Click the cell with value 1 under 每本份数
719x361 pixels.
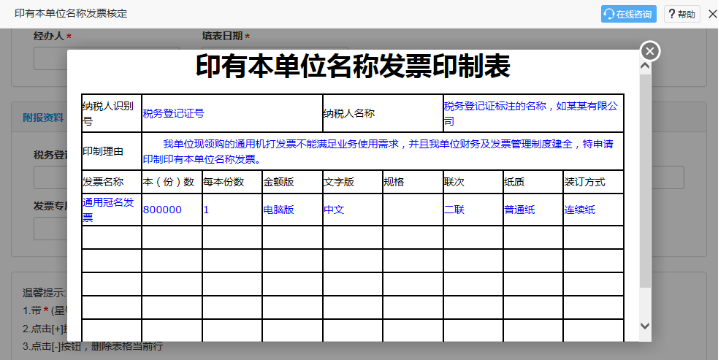click(232, 210)
